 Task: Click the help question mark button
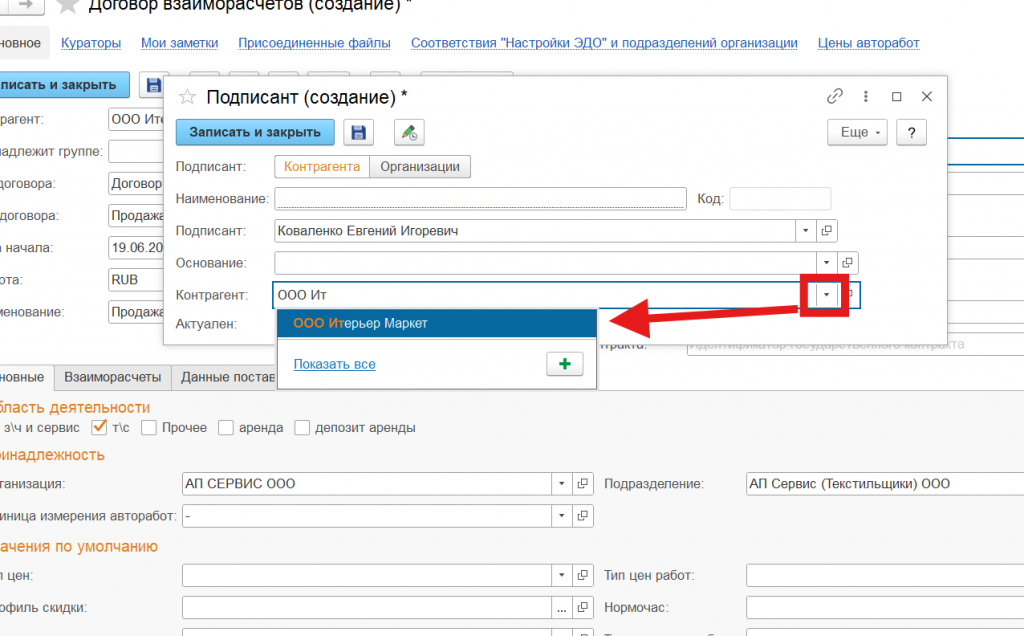[x=911, y=132]
